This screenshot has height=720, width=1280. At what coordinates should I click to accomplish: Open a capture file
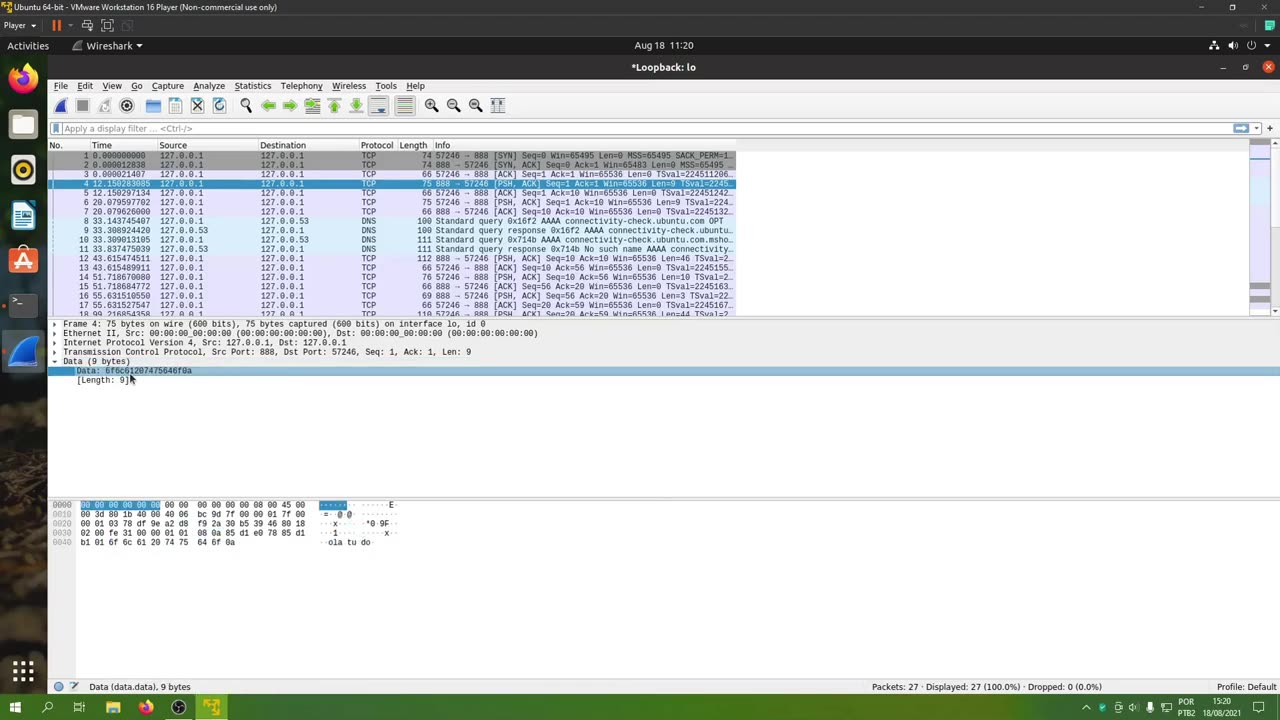(153, 105)
